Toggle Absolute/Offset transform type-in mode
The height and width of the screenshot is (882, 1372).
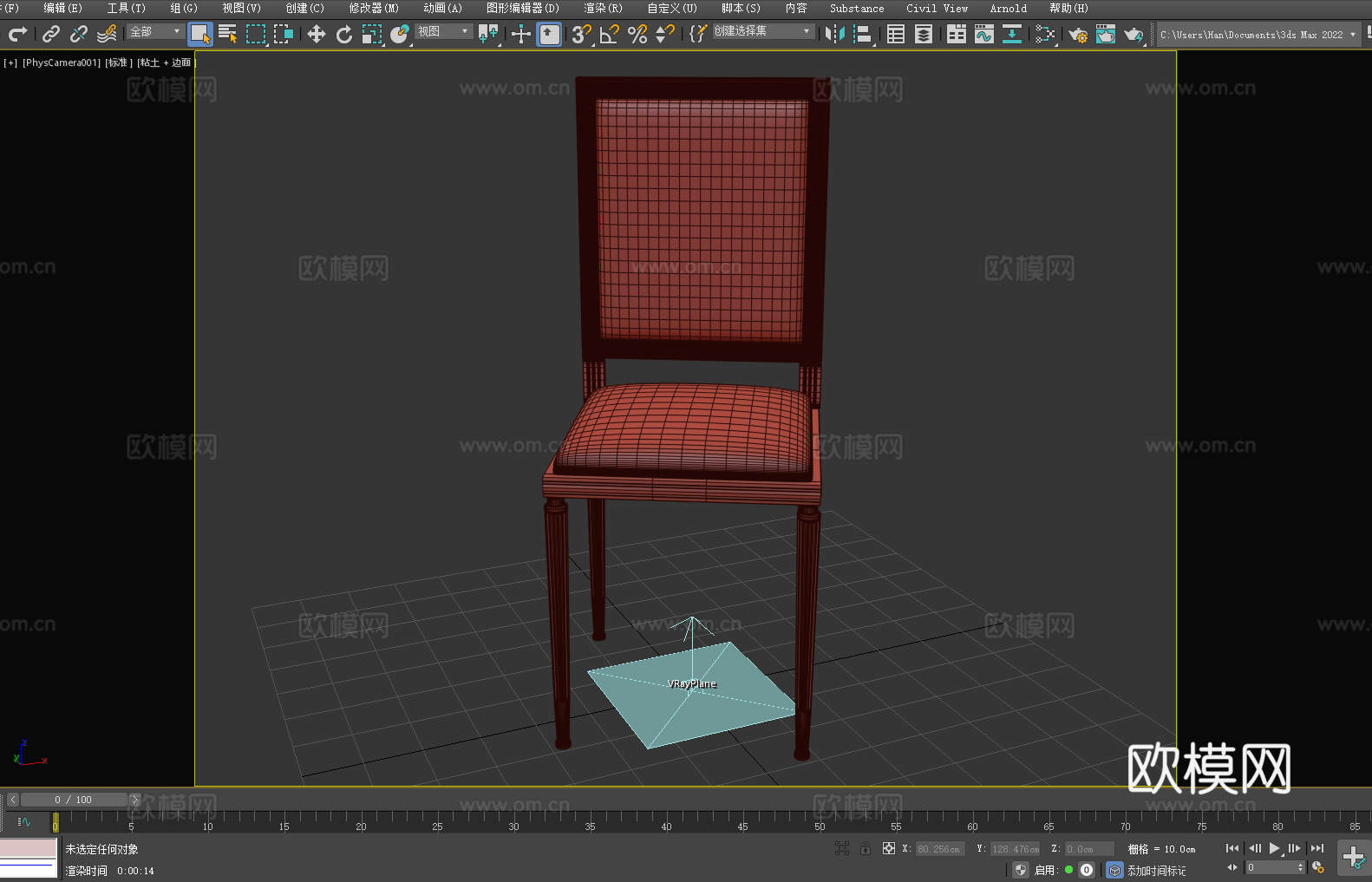(888, 848)
